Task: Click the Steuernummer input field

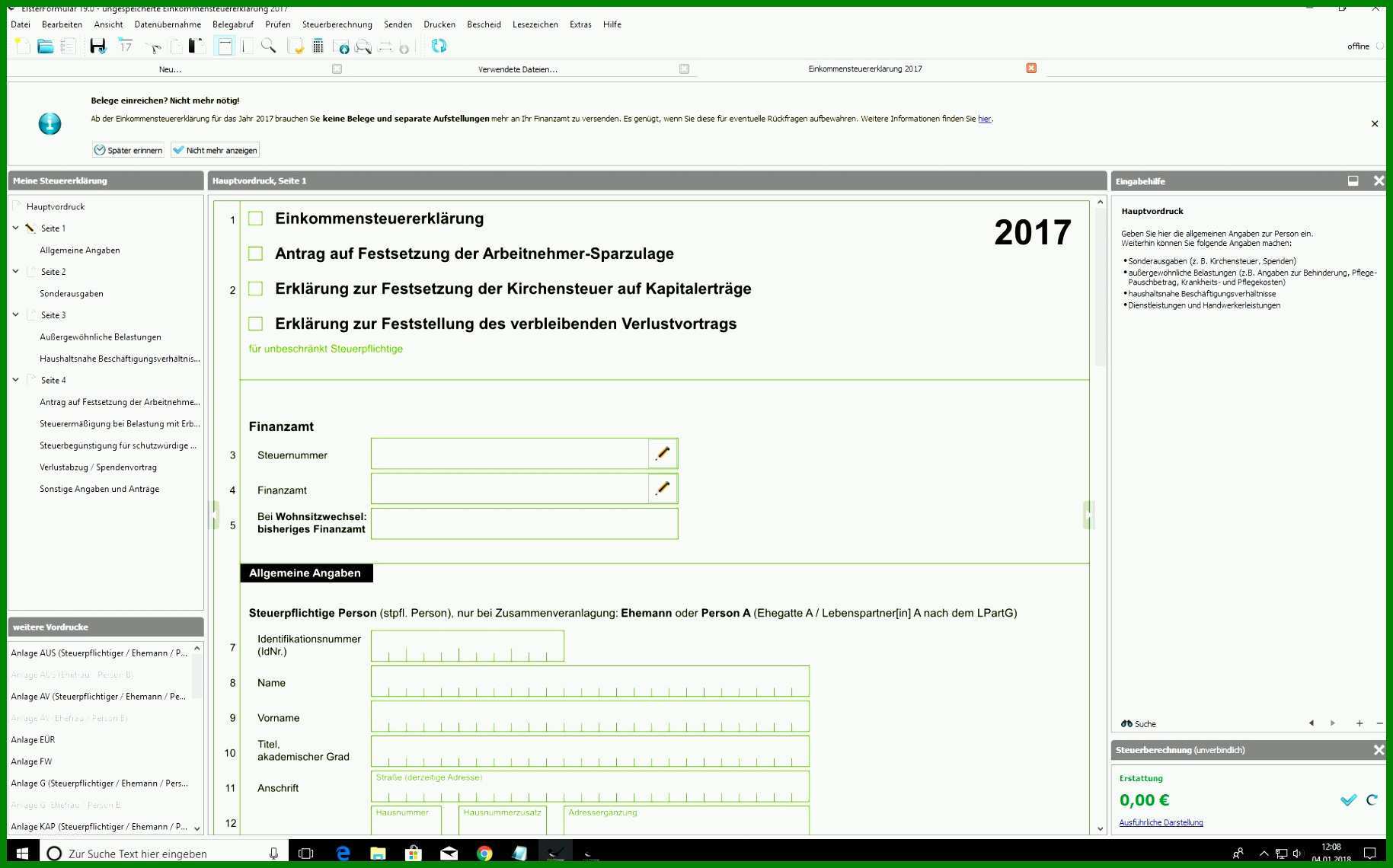Action: pyautogui.click(x=510, y=454)
